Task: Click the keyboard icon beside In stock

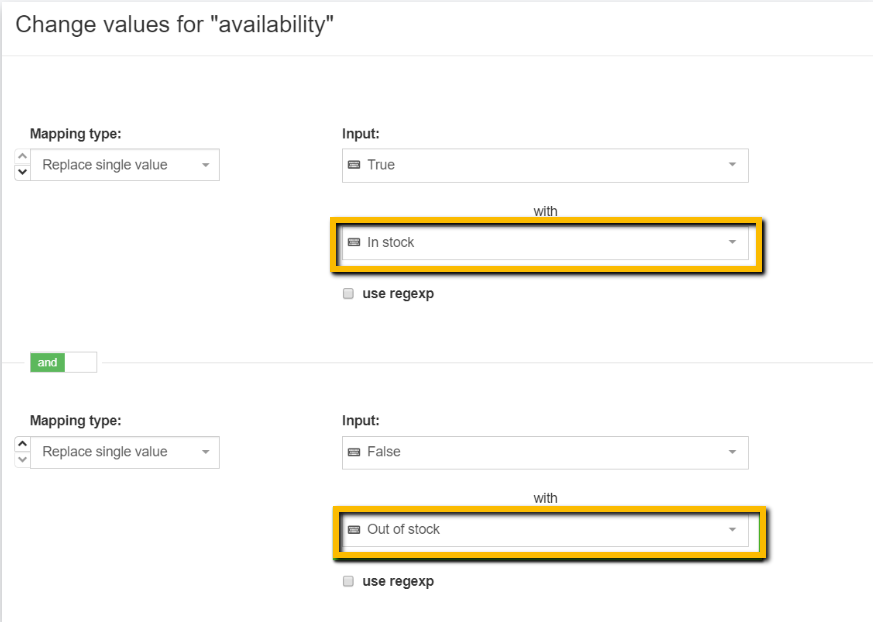Action: coord(353,243)
